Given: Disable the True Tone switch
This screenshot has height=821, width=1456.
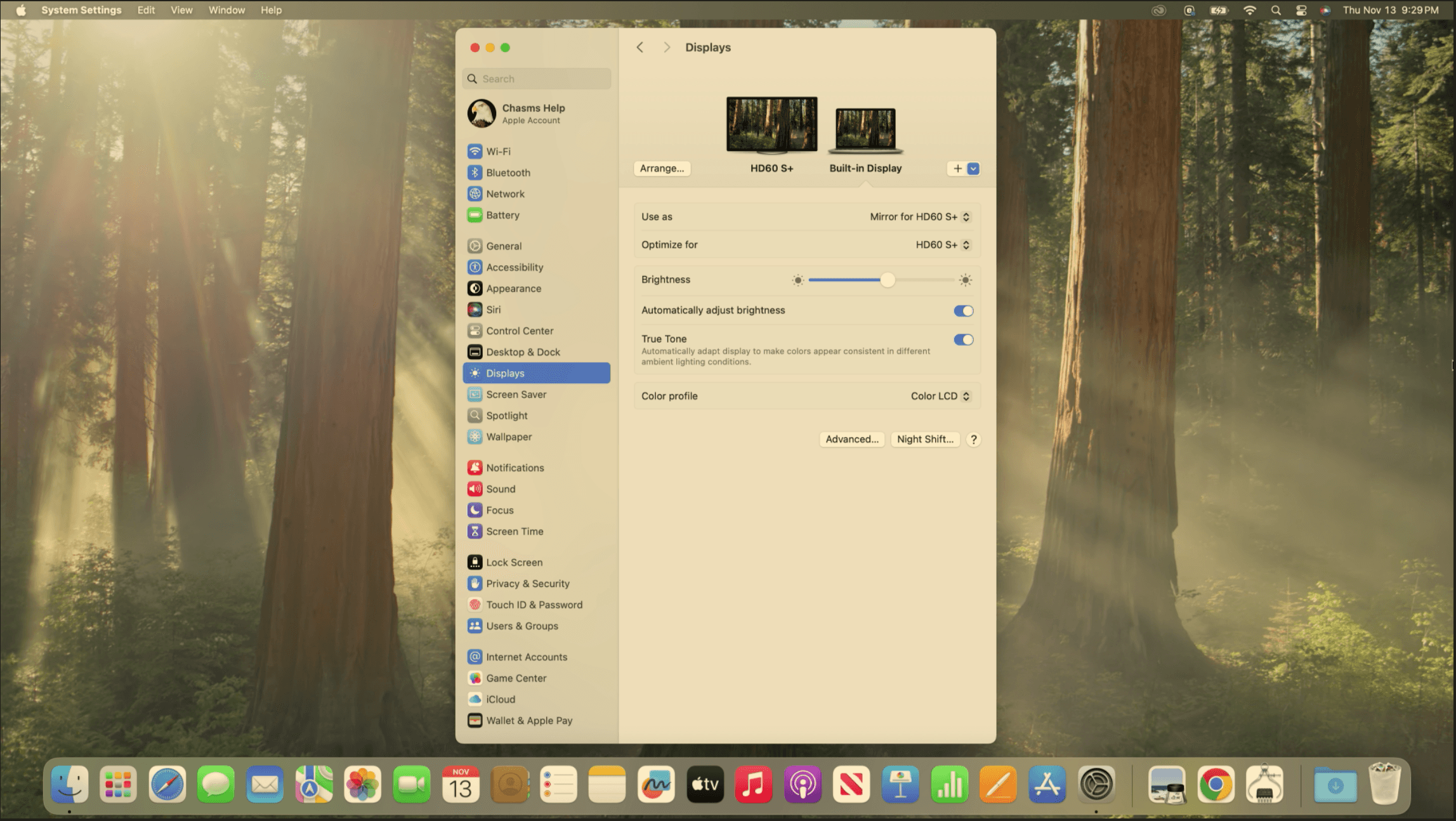Looking at the screenshot, I should point(963,339).
